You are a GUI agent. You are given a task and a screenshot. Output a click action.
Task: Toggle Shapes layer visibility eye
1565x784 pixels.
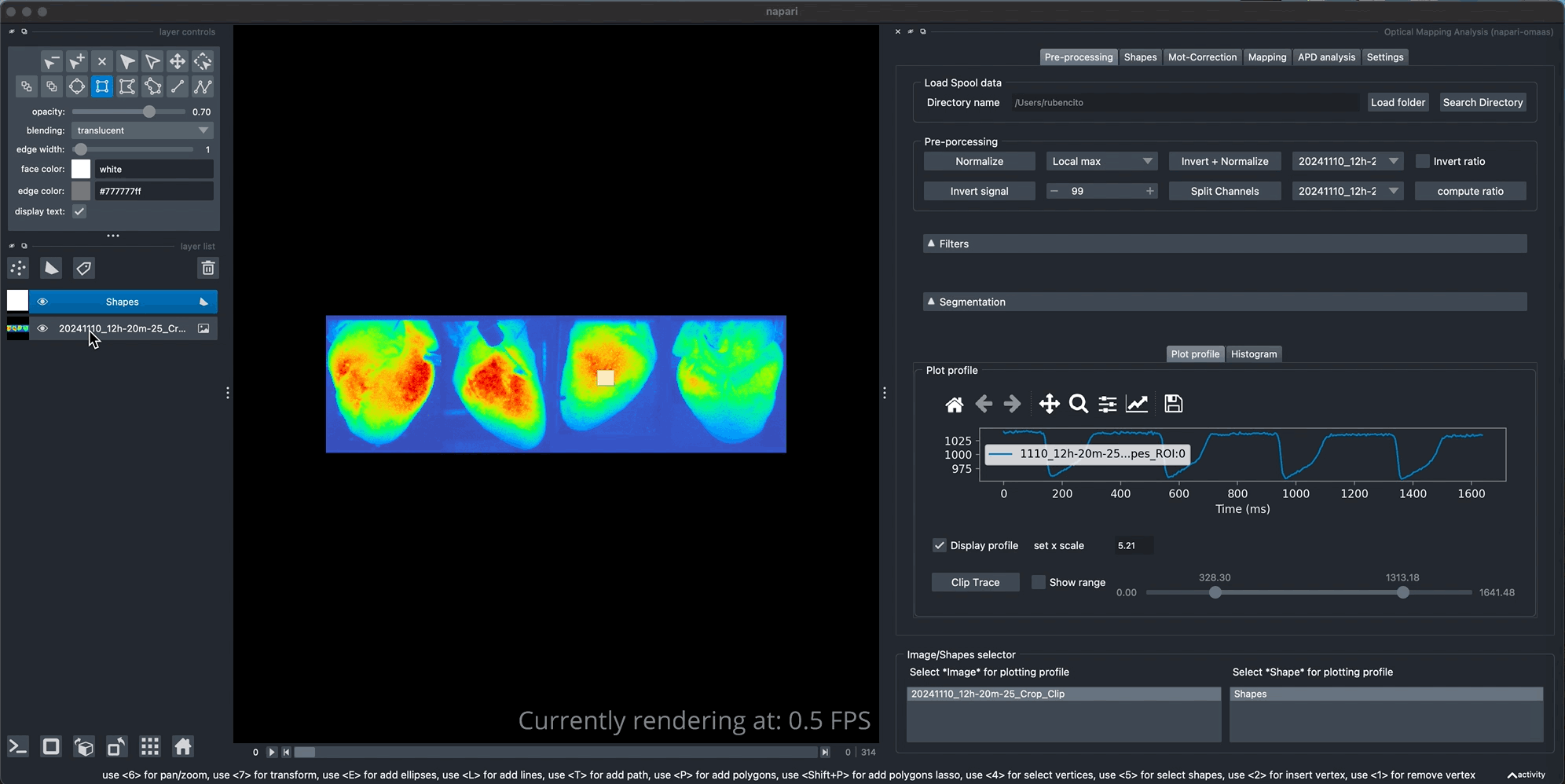(42, 302)
